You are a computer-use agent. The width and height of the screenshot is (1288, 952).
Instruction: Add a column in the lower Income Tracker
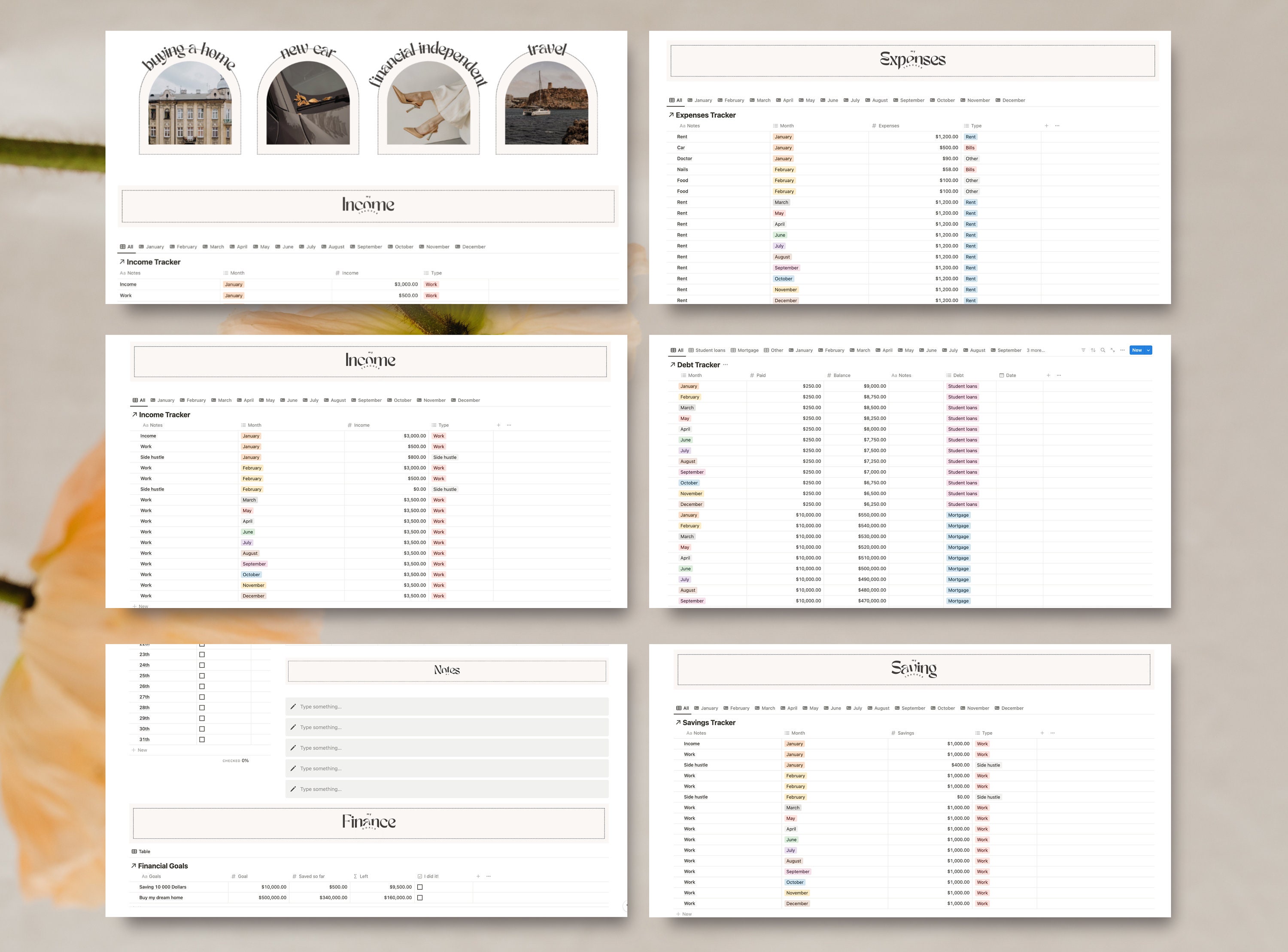(x=498, y=425)
